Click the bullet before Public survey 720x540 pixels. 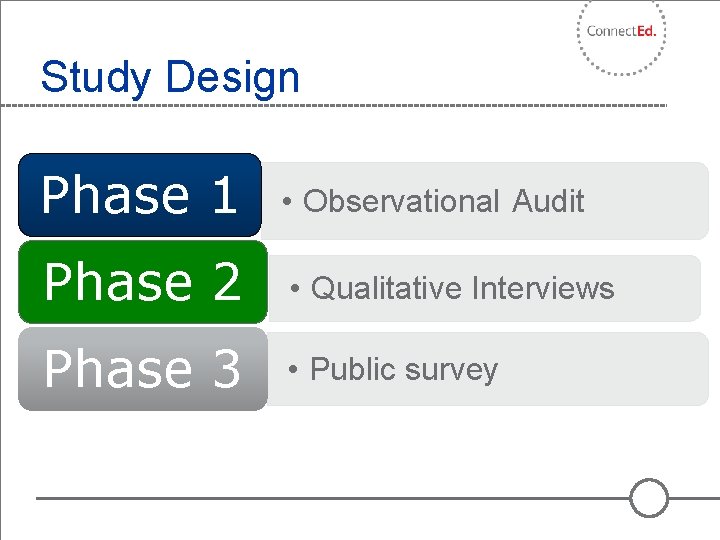tap(294, 370)
